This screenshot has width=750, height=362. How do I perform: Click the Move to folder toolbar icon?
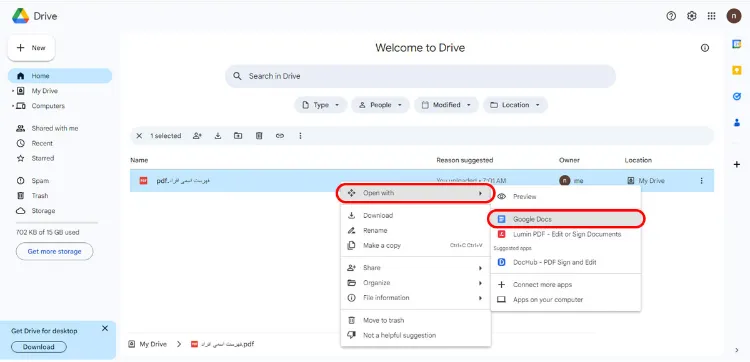pos(238,136)
